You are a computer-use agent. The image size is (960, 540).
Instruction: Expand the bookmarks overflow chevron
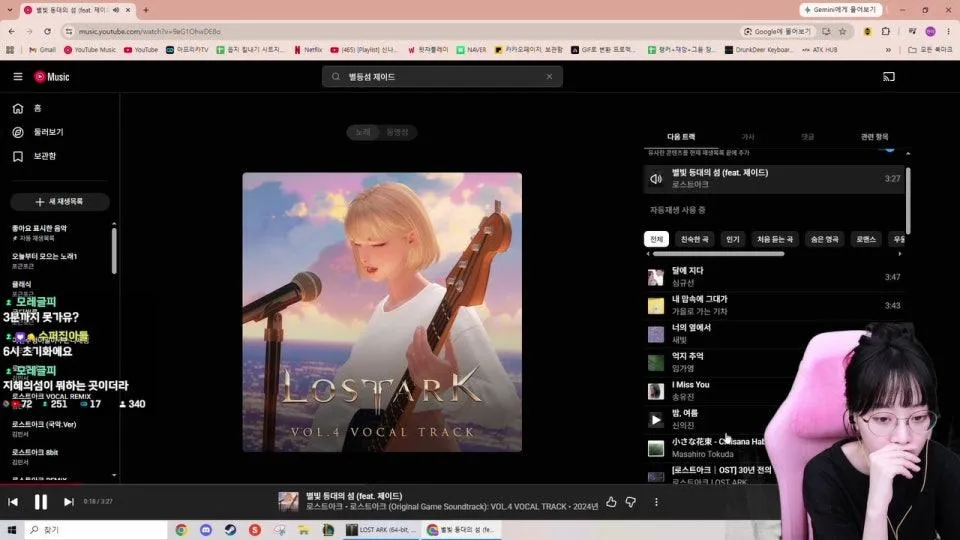[x=888, y=50]
